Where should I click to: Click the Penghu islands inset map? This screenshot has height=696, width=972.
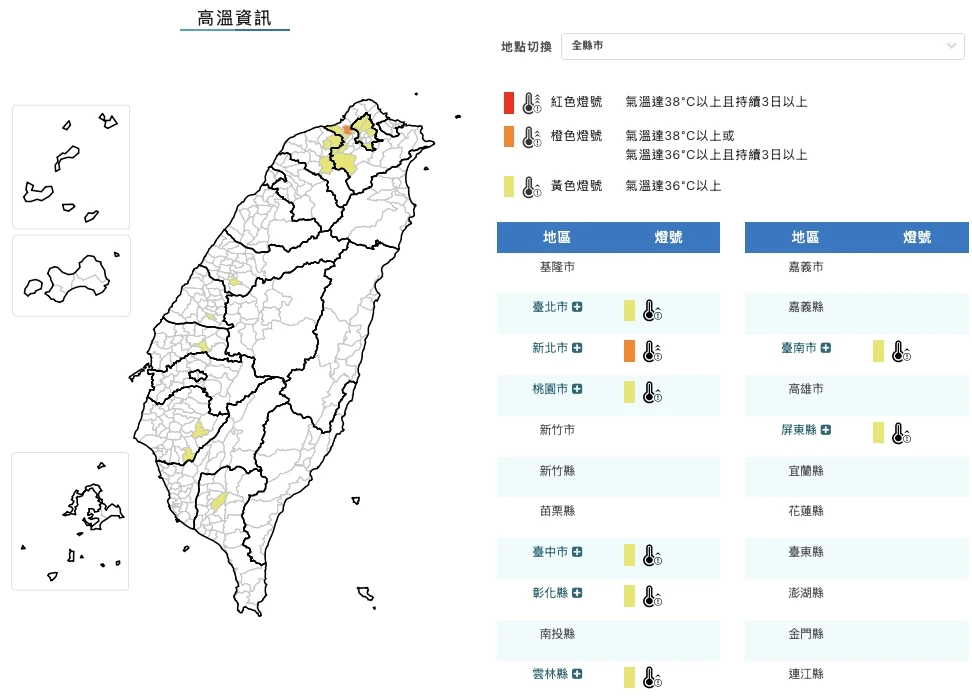pos(70,521)
